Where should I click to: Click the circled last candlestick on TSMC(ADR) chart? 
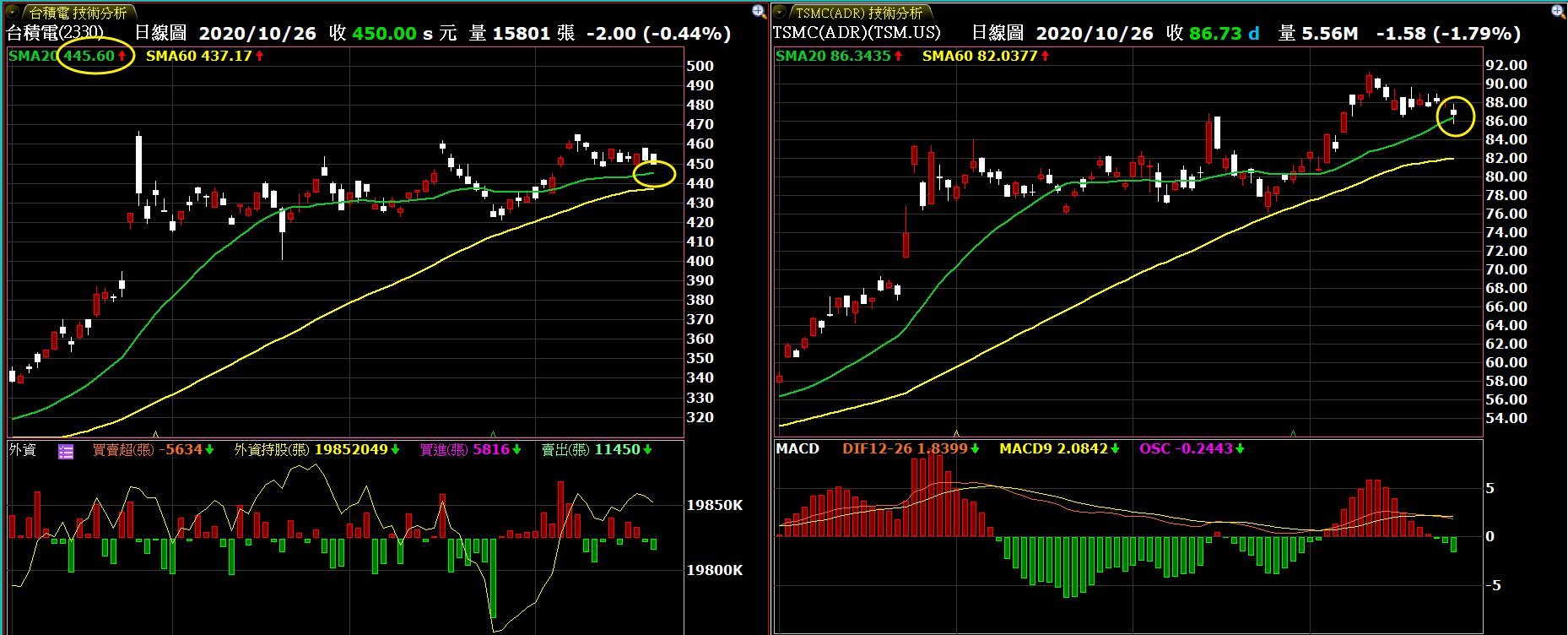coord(1453,113)
